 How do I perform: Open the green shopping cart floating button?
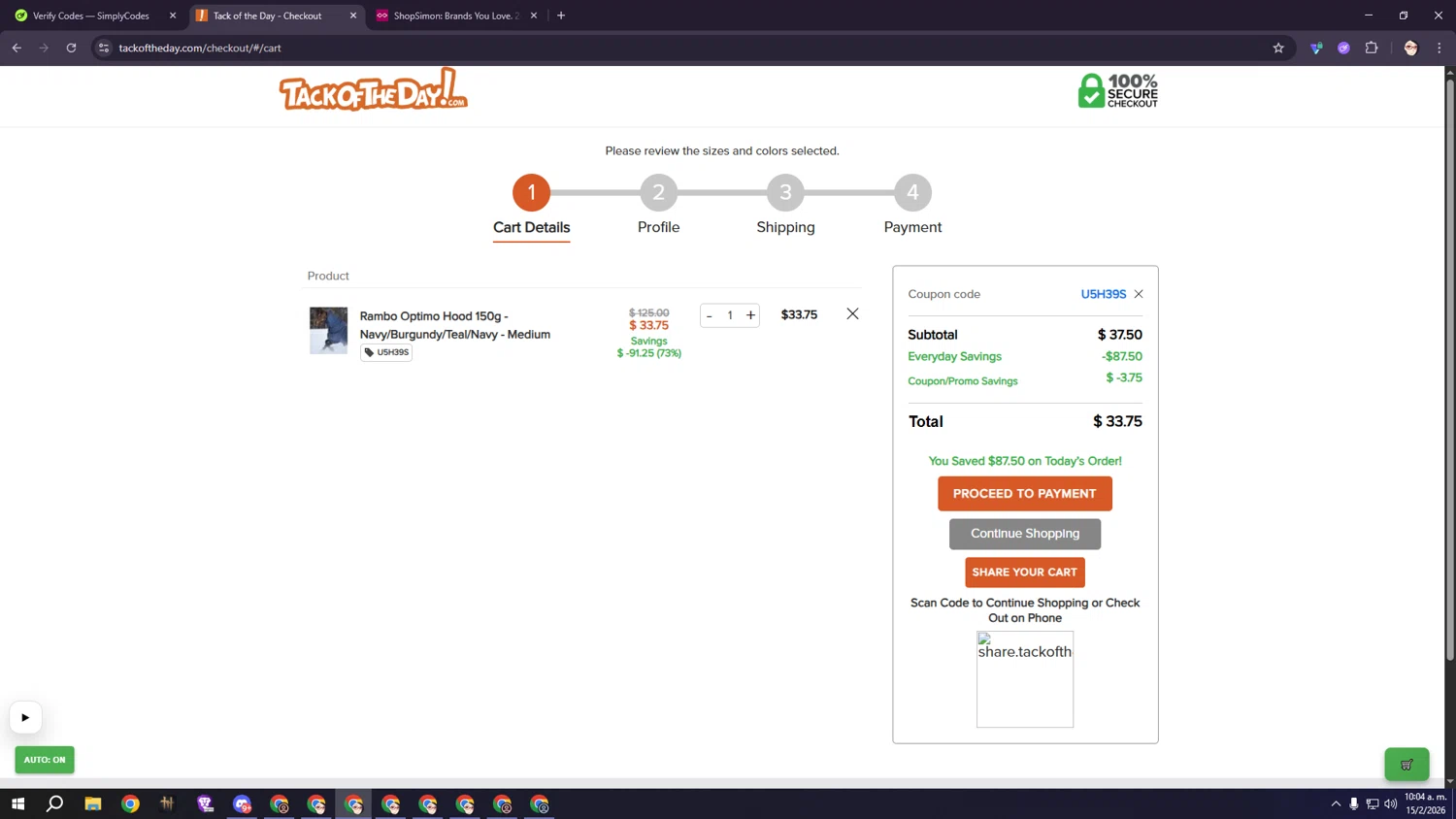(1406, 765)
